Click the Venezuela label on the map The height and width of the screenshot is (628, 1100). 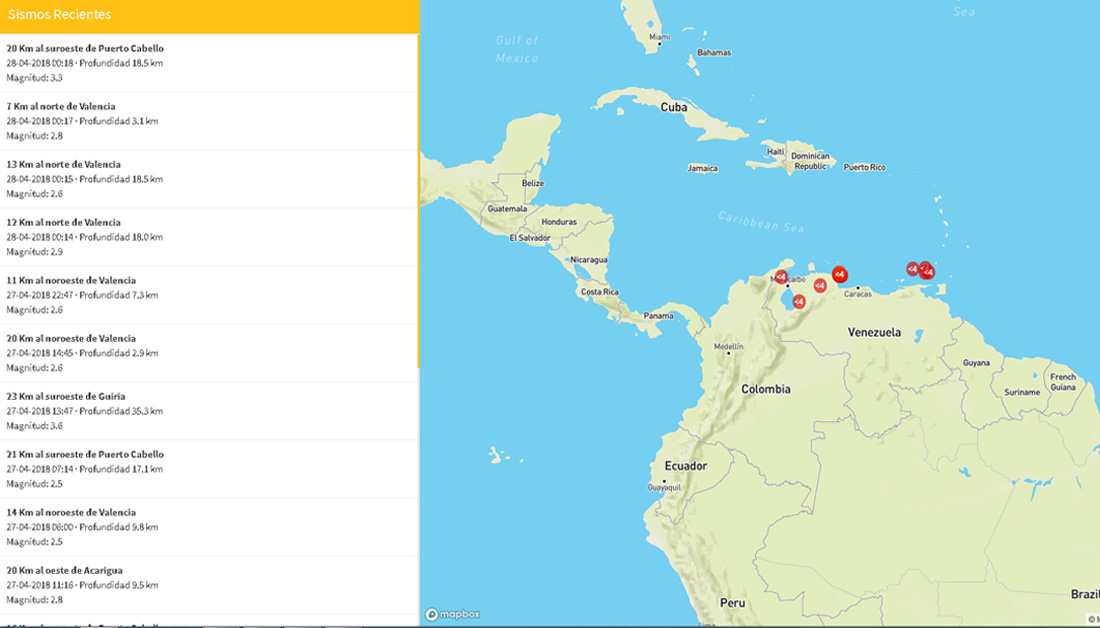click(874, 333)
